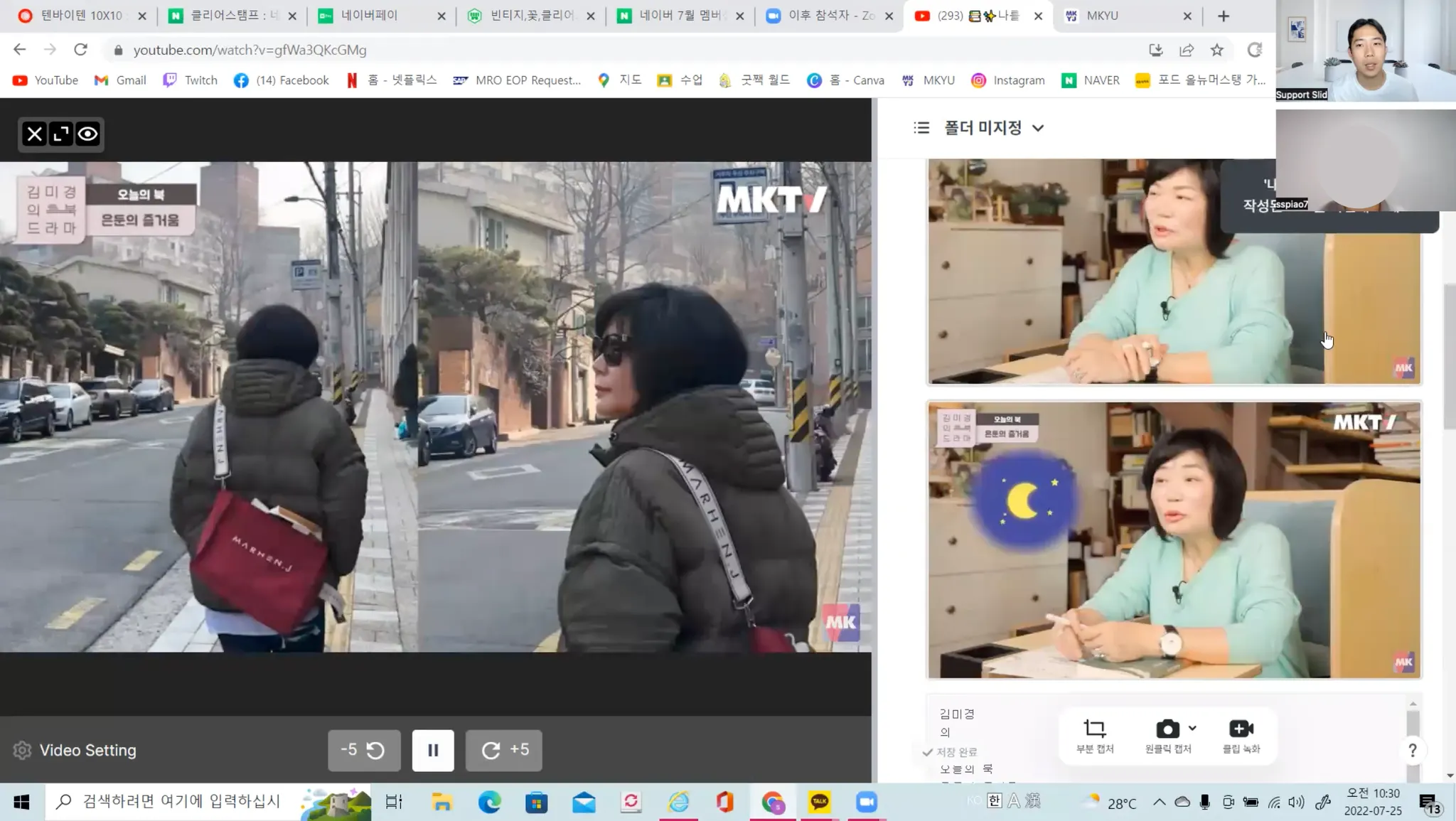Click the partial capture crop icon
Viewport: 1456px width, 821px height.
click(1094, 729)
